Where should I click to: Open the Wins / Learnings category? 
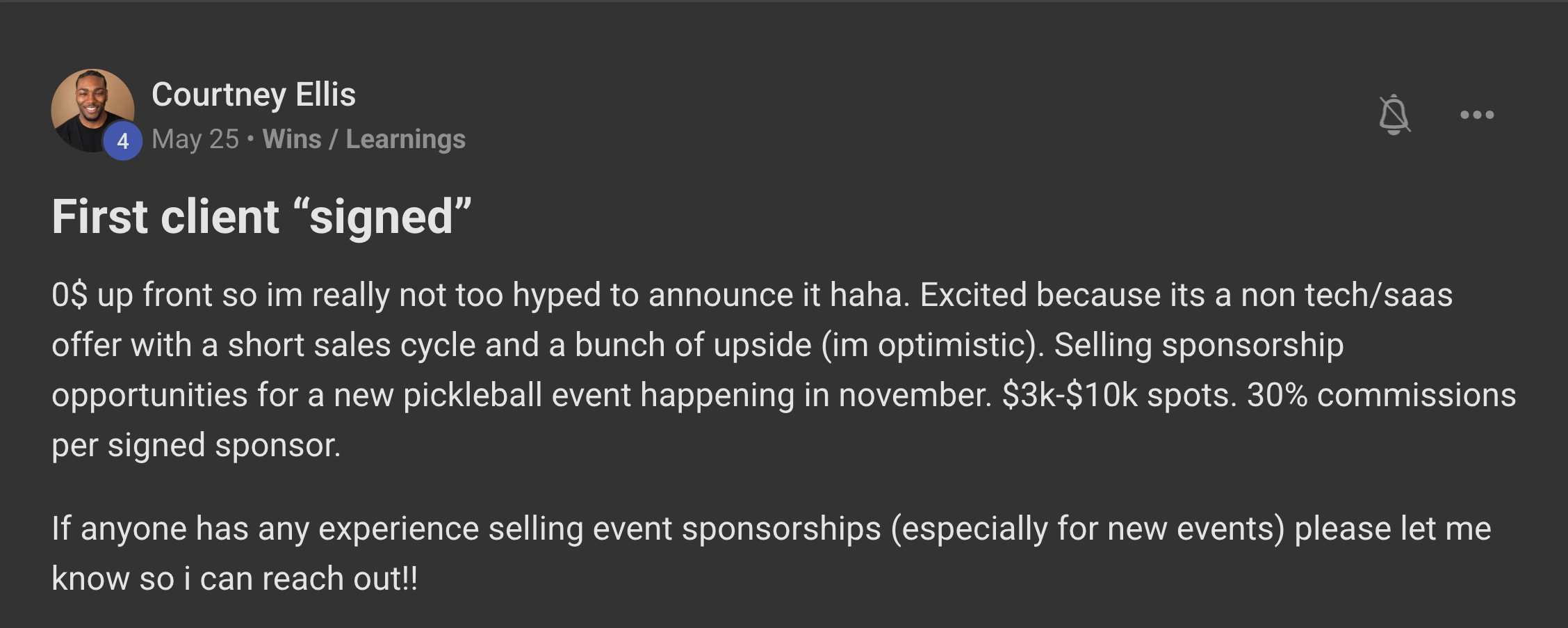[364, 139]
